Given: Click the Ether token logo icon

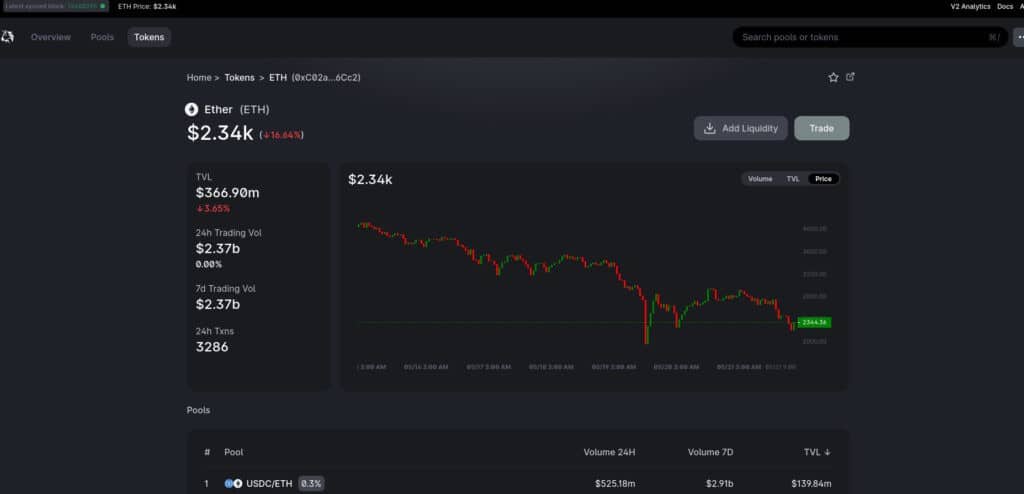Looking at the screenshot, I should [x=192, y=110].
